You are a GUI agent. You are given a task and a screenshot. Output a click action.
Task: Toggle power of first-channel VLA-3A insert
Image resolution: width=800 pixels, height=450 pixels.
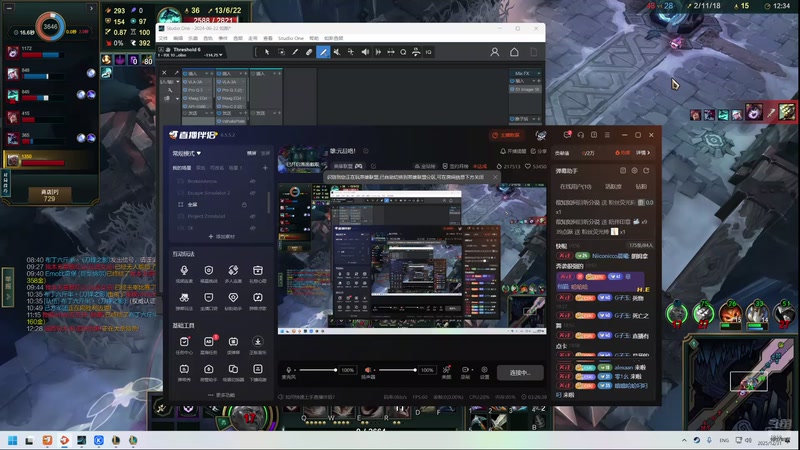[185, 82]
